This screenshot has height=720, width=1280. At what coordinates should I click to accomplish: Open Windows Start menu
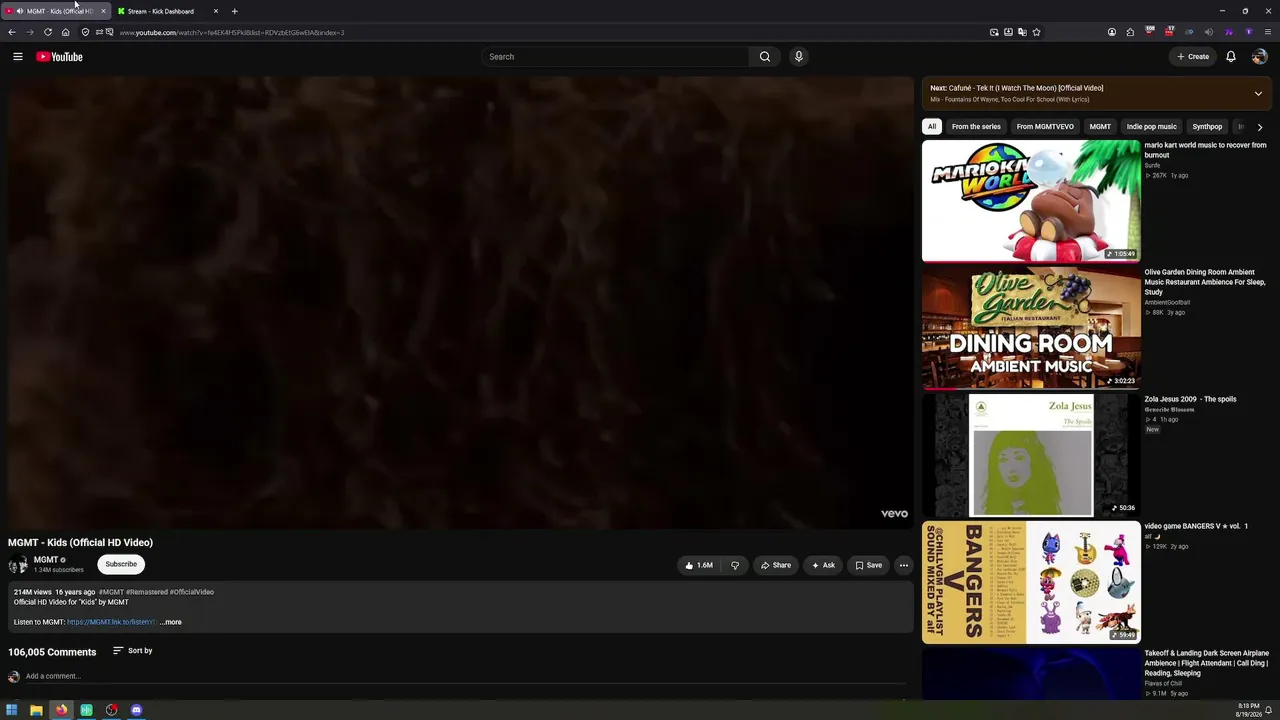coord(12,710)
